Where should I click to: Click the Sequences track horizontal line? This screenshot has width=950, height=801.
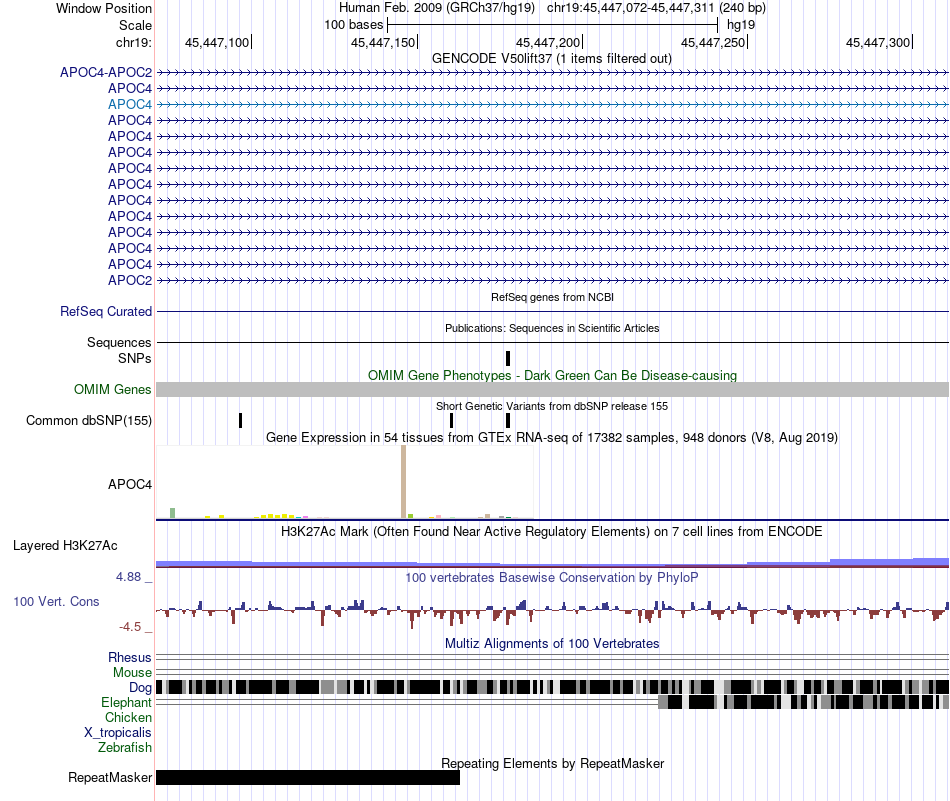point(552,342)
